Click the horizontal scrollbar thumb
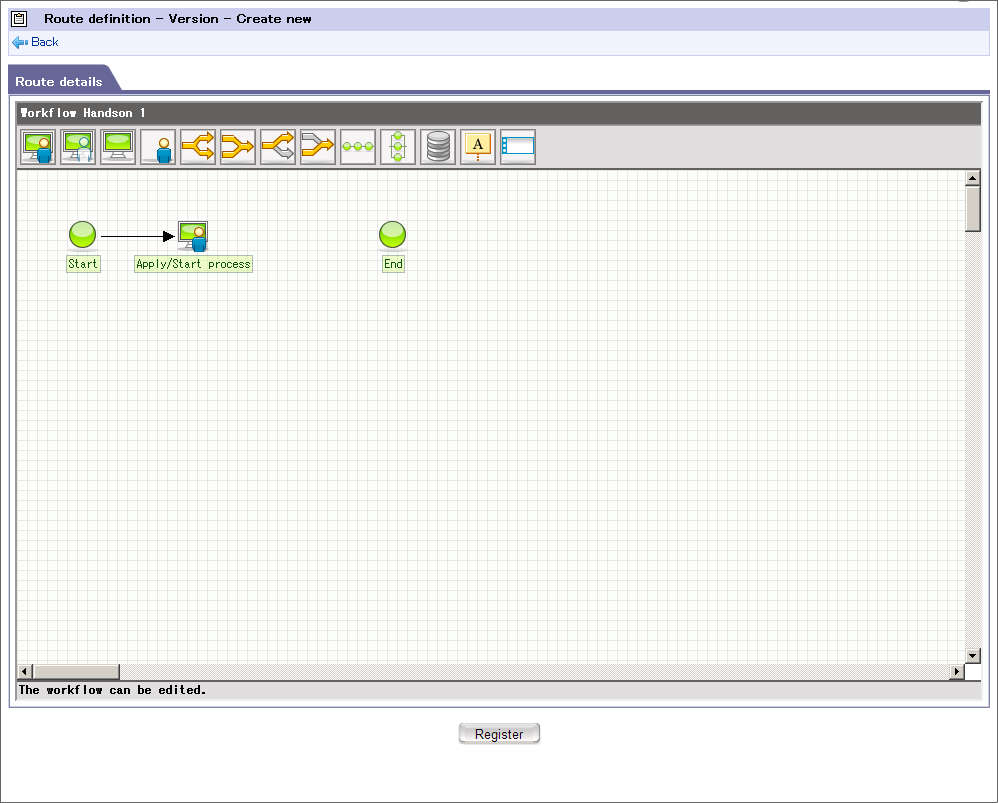The height and width of the screenshot is (803, 998). [76, 671]
